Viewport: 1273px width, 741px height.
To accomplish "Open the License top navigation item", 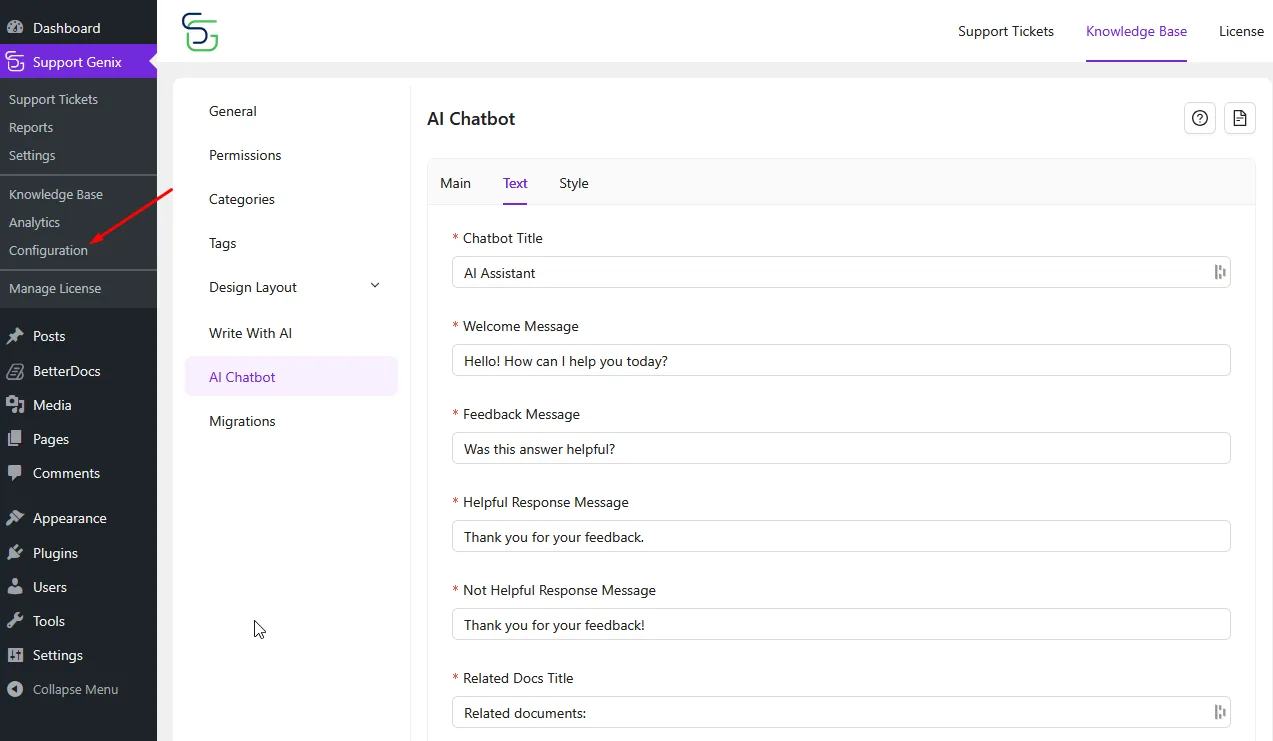I will (x=1241, y=31).
